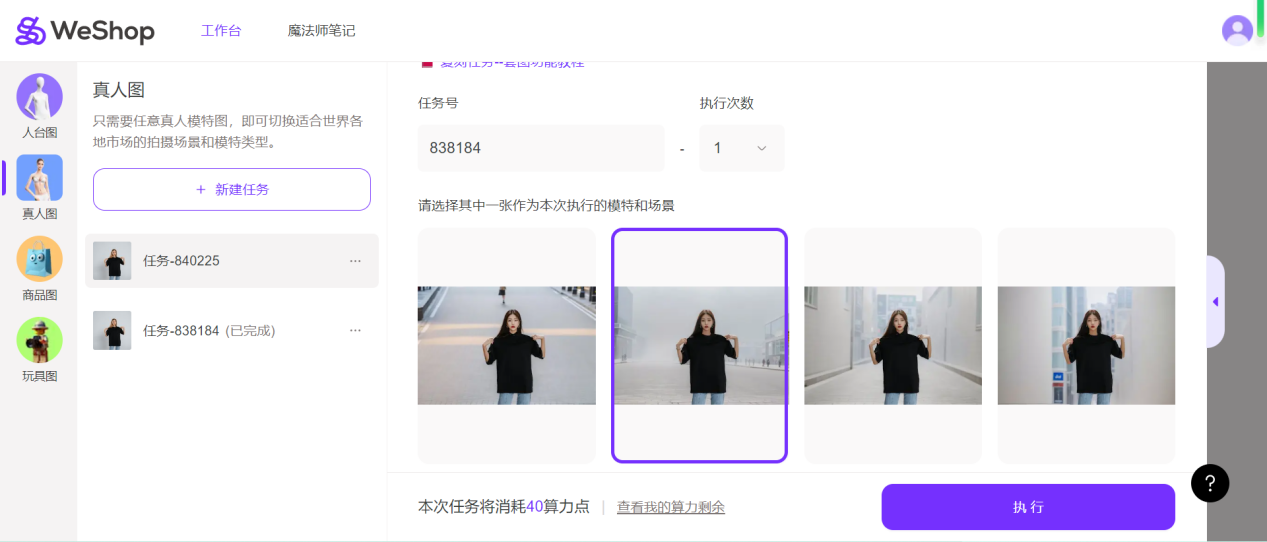Expand the side panel arrow handle
The image size is (1267, 542).
click(1215, 302)
